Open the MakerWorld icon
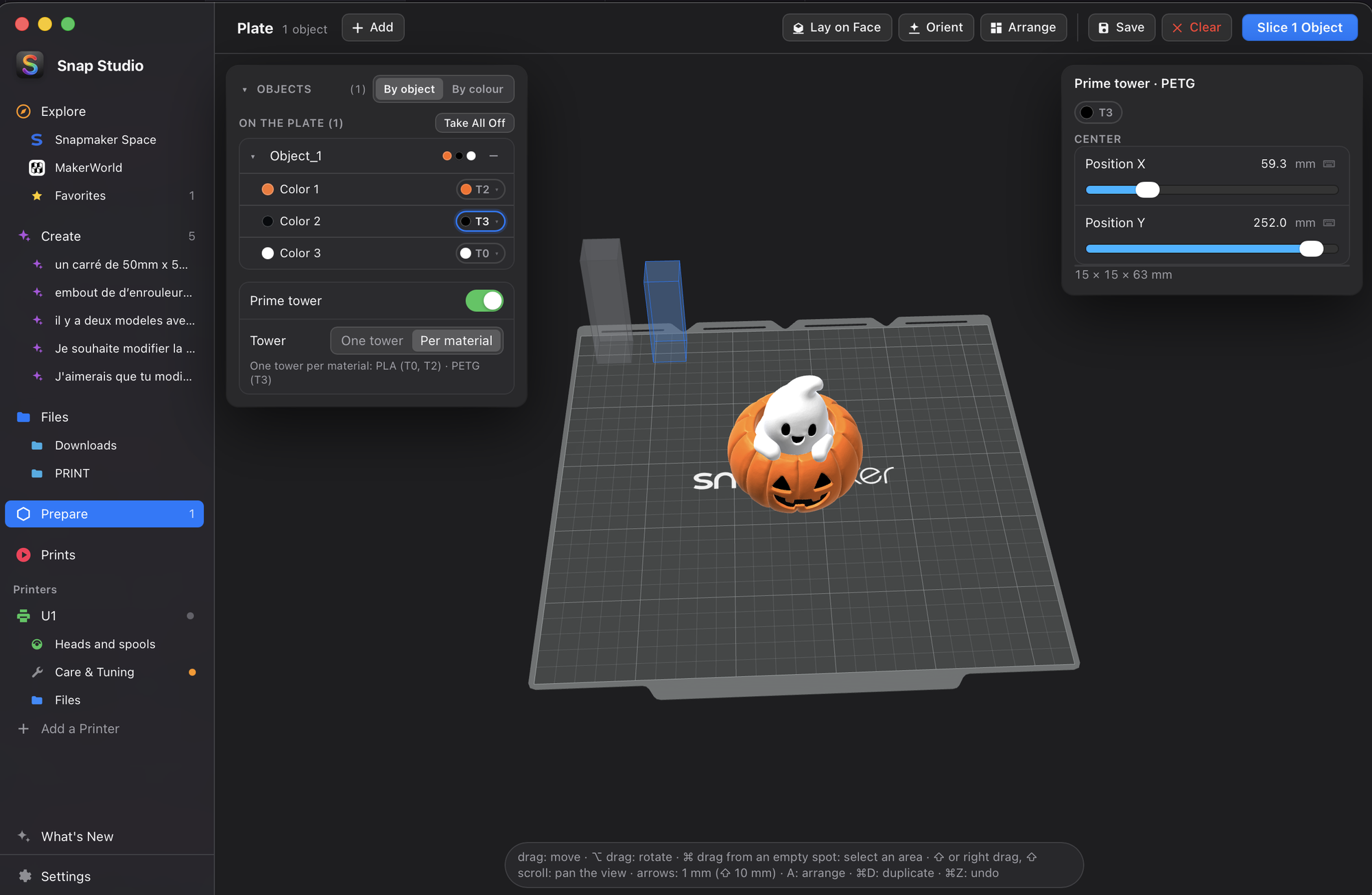The image size is (1372, 895). [x=37, y=167]
